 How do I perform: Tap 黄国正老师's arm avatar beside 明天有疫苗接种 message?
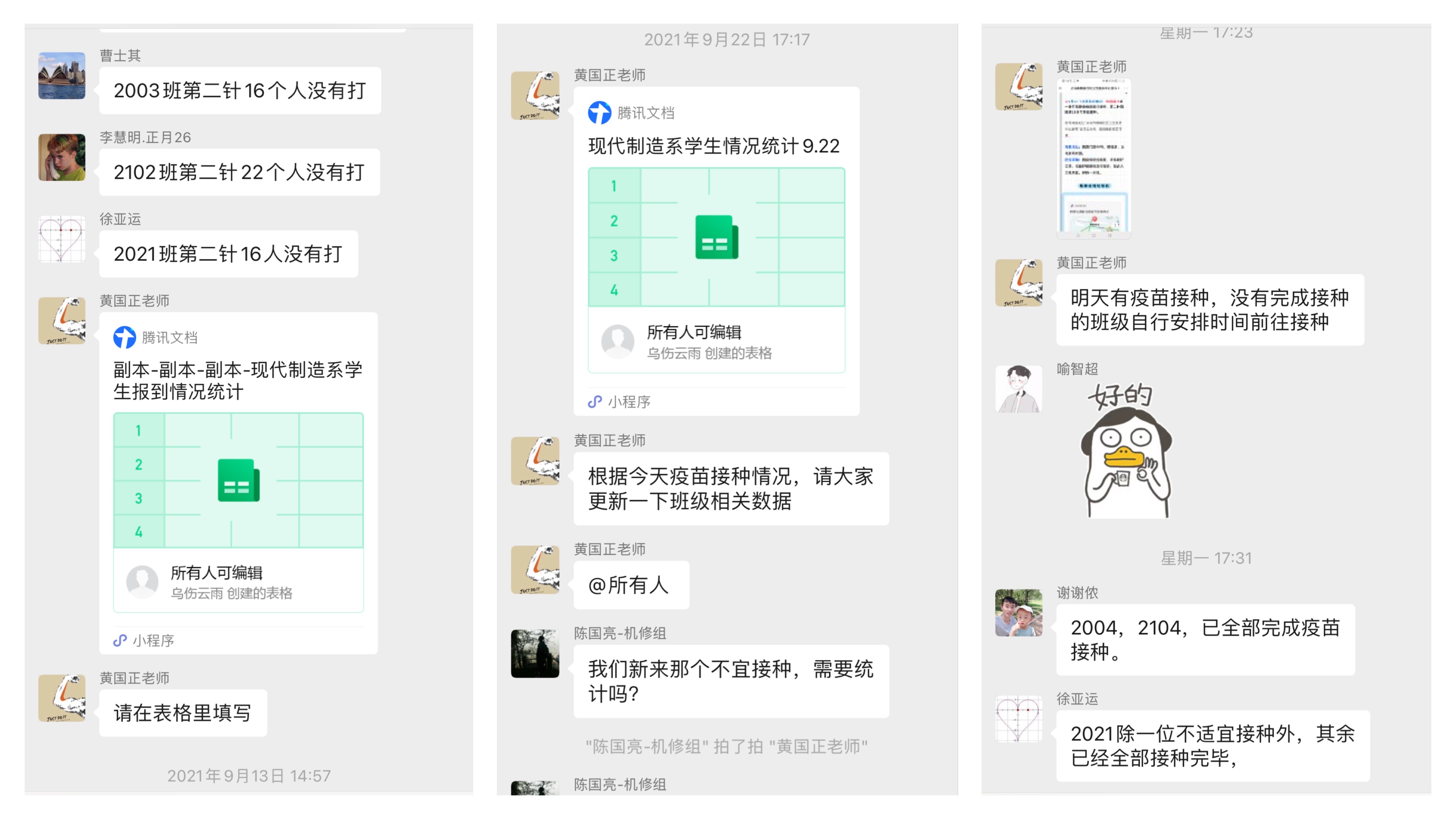click(x=1019, y=283)
